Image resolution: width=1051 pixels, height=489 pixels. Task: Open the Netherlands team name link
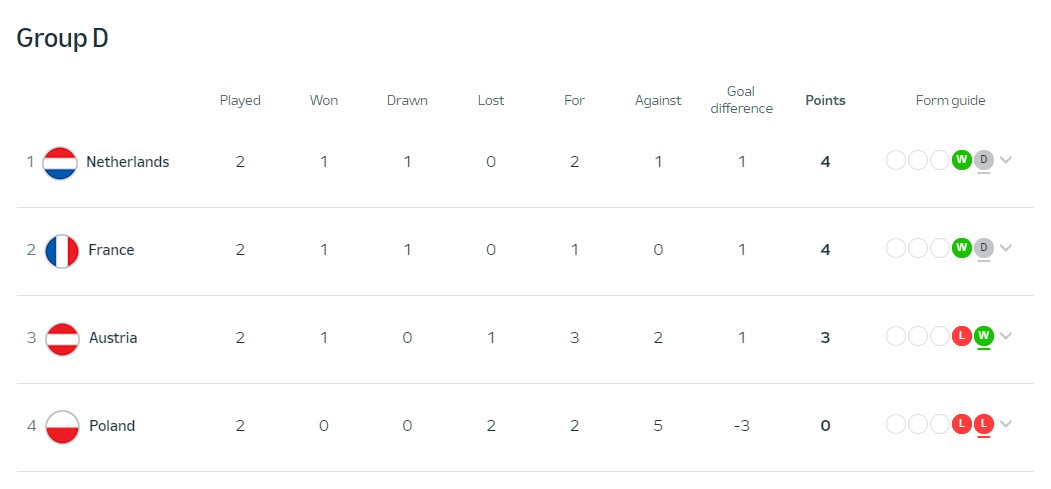pyautogui.click(x=127, y=161)
